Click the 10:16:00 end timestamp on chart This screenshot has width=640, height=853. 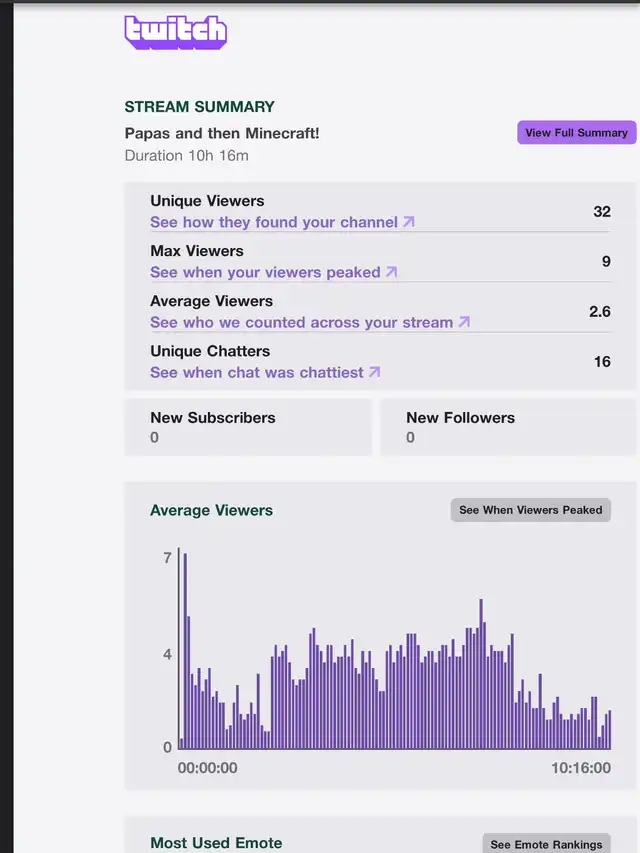580,768
